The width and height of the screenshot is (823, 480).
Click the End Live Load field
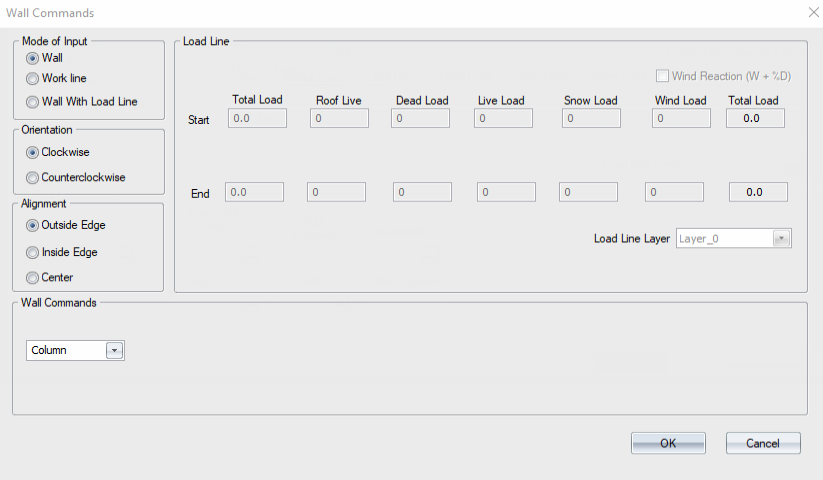(x=507, y=192)
